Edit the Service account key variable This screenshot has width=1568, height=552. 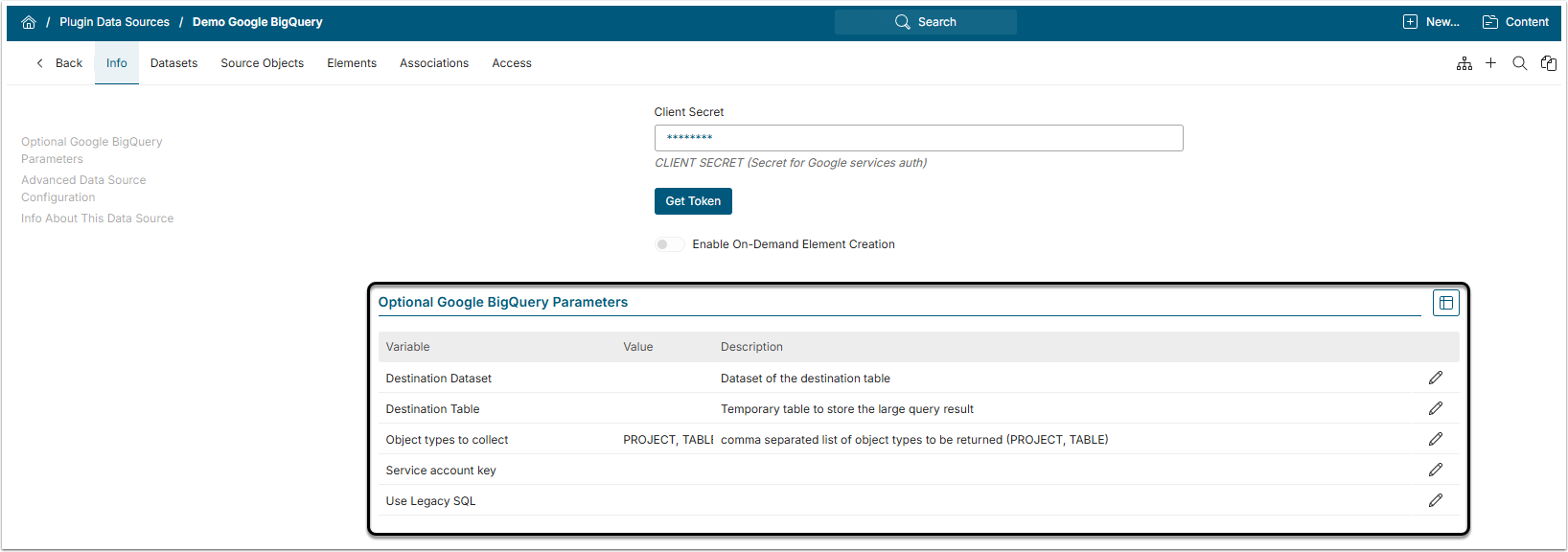[x=1436, y=471]
